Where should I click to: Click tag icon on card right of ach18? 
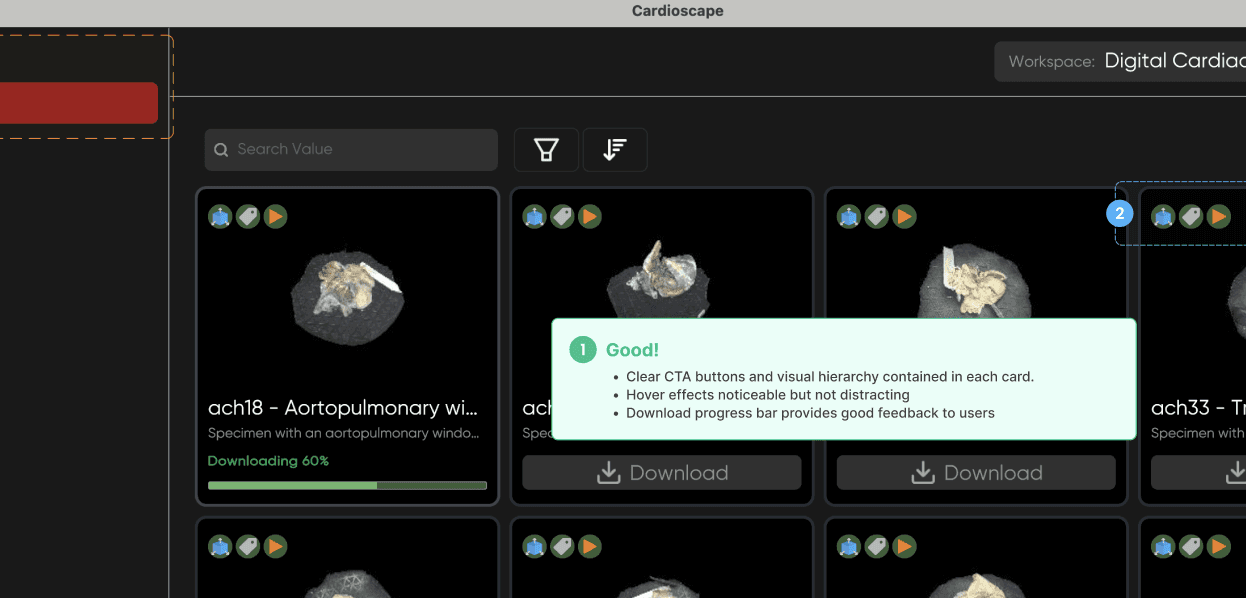[563, 216]
